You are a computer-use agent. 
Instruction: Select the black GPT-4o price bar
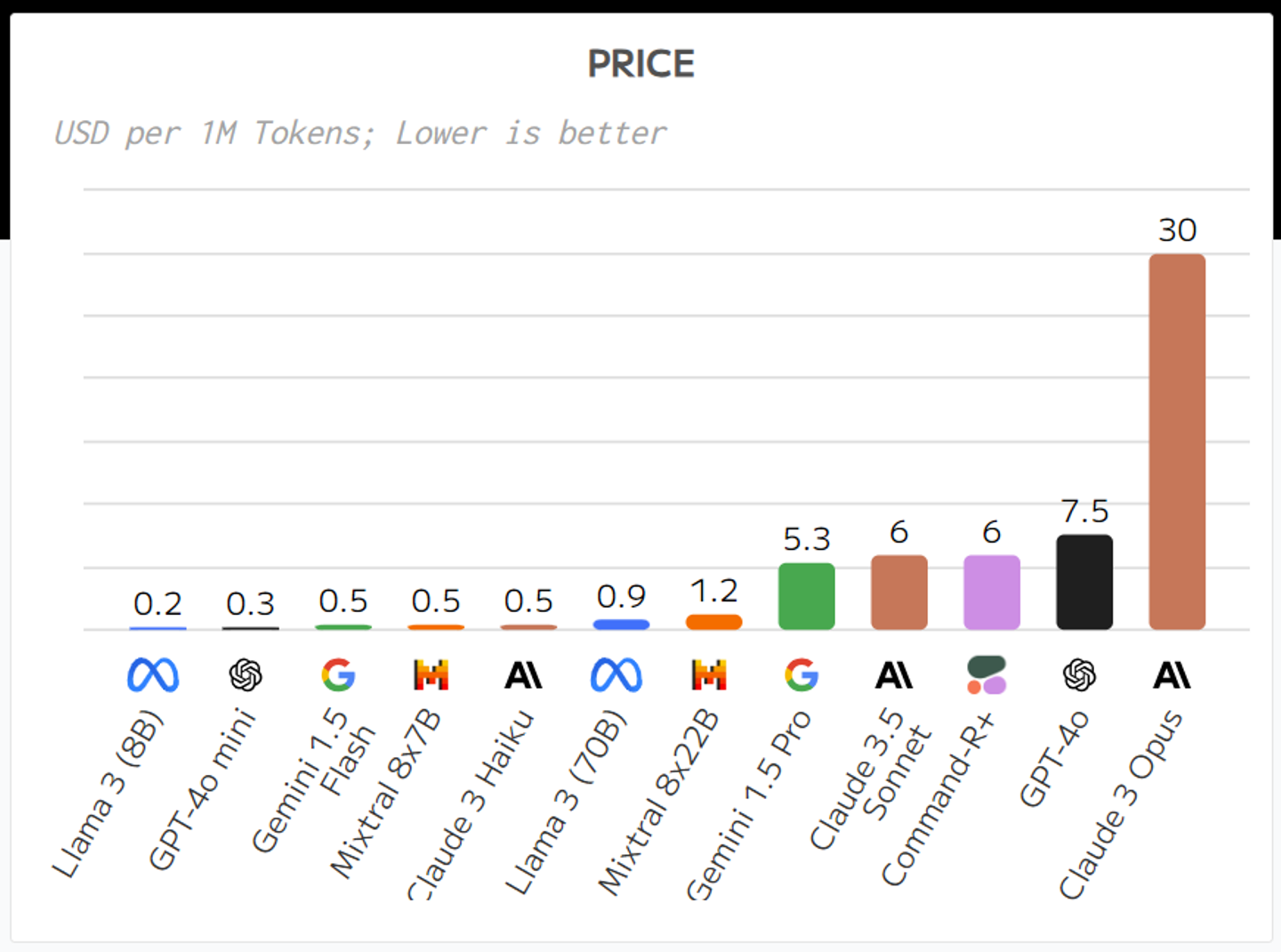tap(1084, 582)
